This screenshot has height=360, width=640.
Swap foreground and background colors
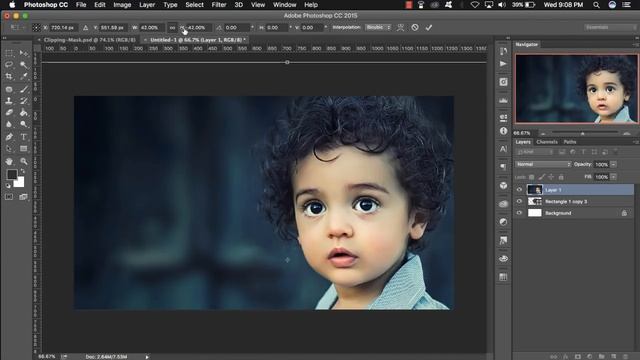point(22,171)
